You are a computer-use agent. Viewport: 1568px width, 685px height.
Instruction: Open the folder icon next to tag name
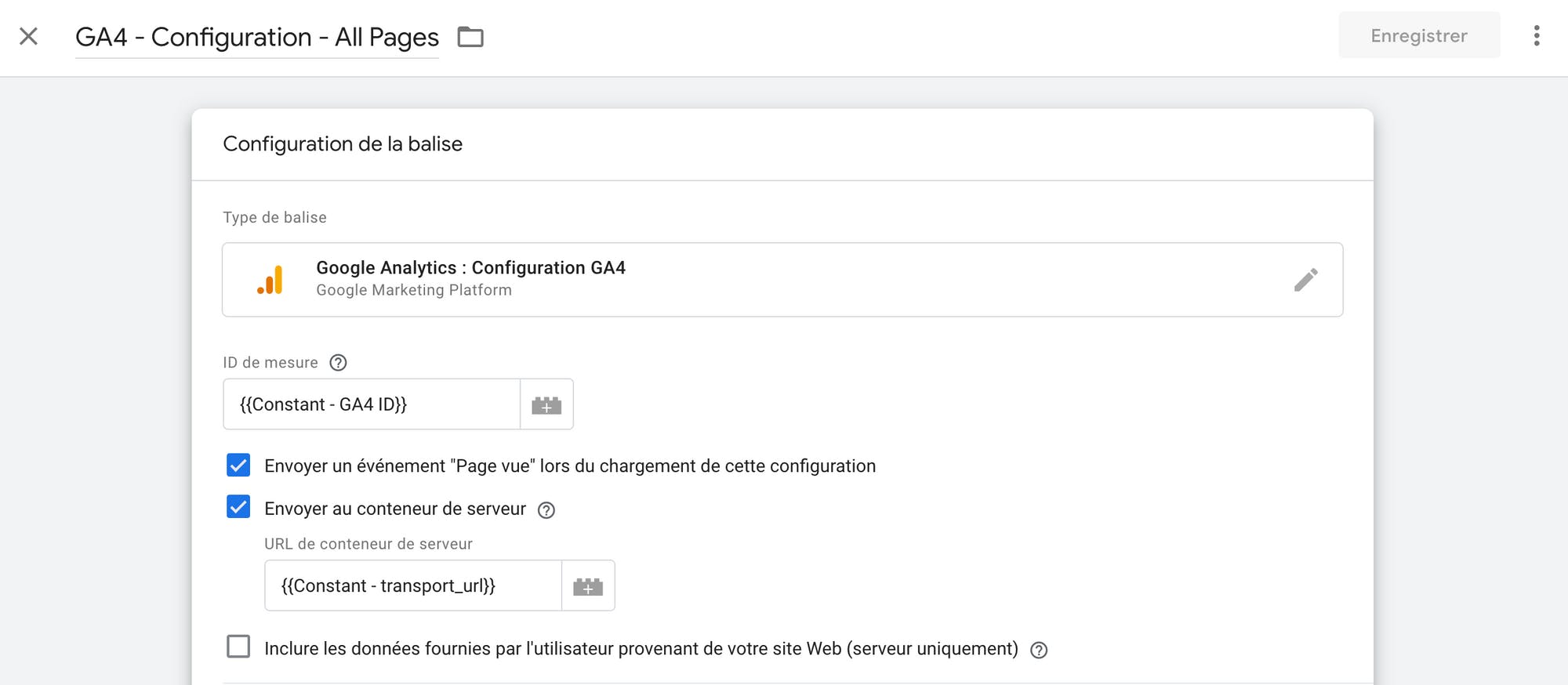[470, 37]
